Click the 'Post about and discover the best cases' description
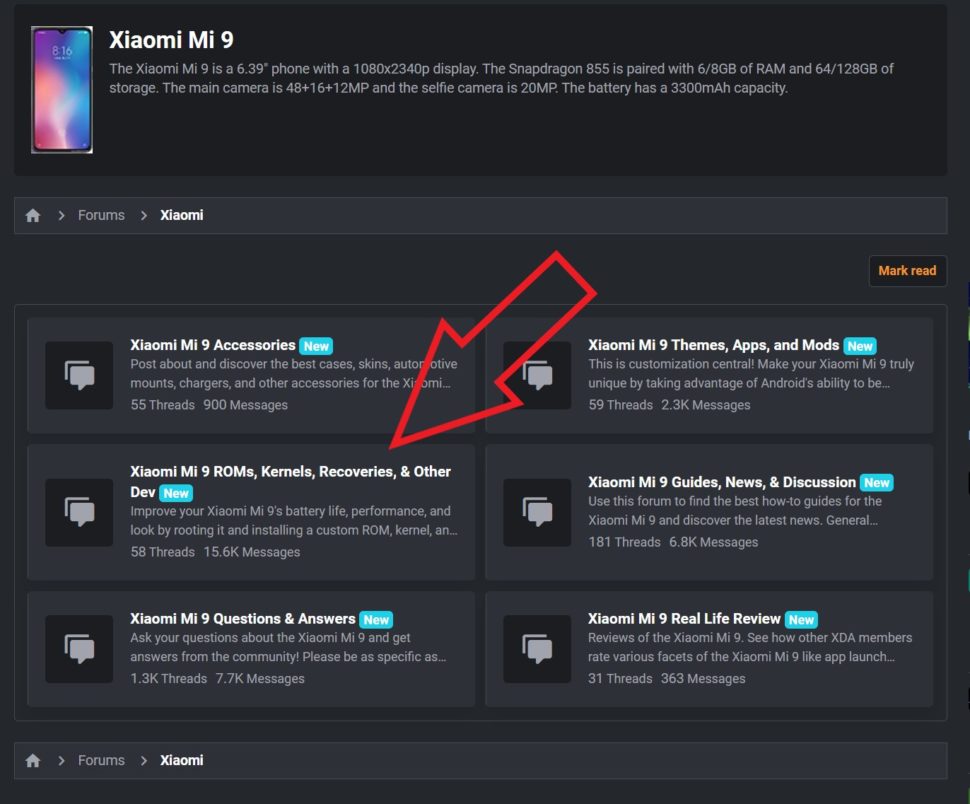The width and height of the screenshot is (970, 804). click(x=294, y=374)
